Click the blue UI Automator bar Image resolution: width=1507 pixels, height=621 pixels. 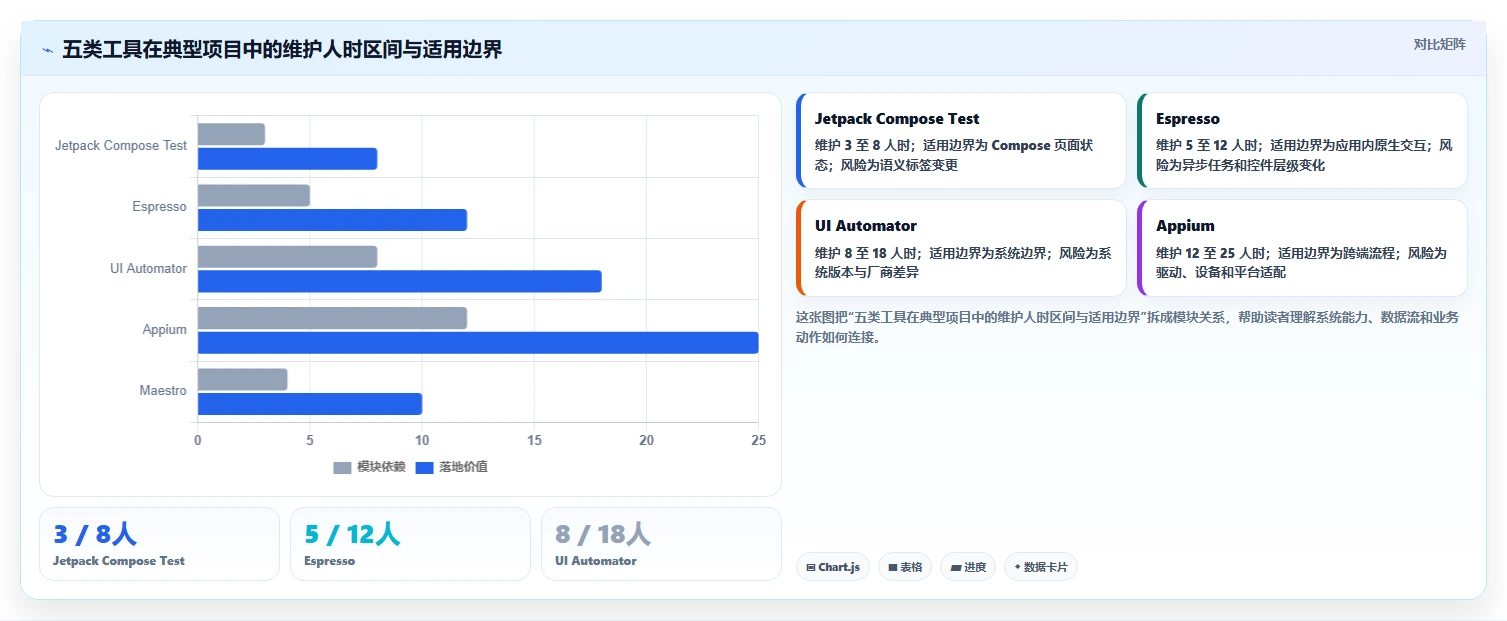[400, 281]
